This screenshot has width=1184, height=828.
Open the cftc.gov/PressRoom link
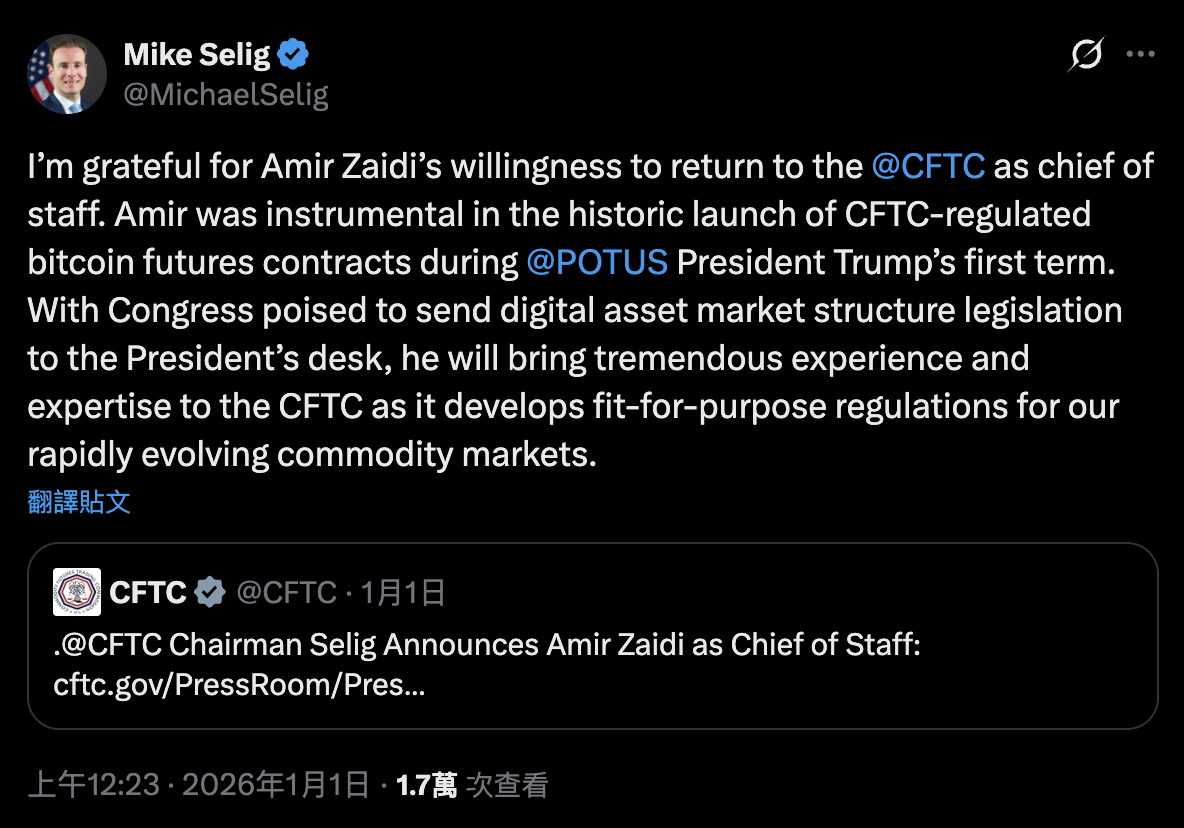coord(238,687)
